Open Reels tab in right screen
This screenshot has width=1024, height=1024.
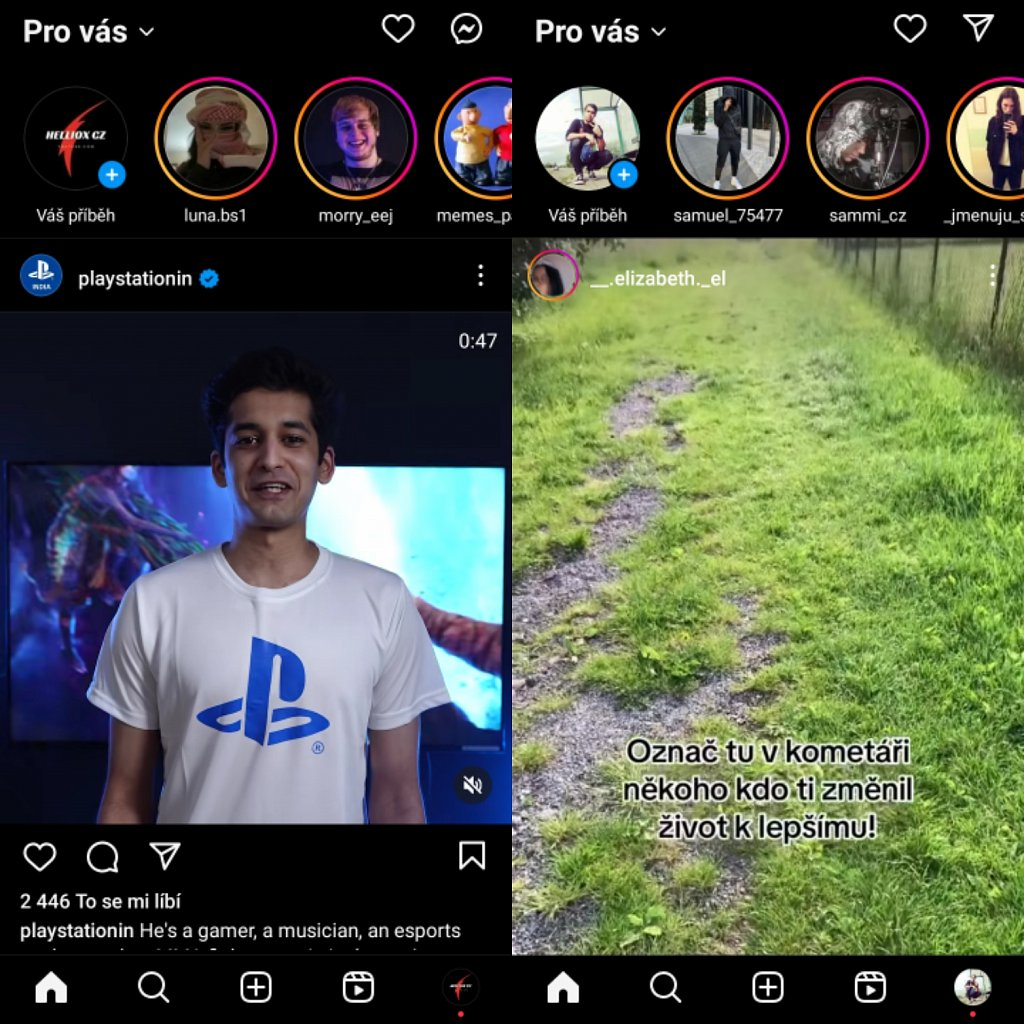click(871, 987)
